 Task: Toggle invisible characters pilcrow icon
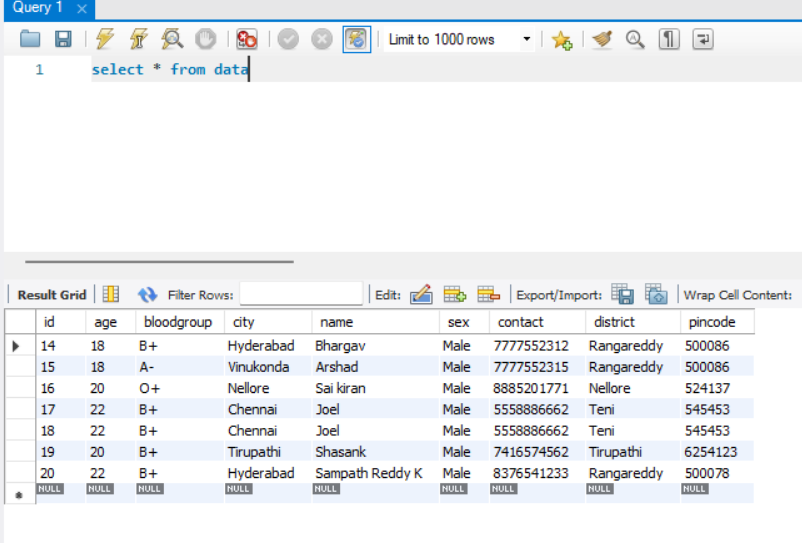tap(669, 39)
